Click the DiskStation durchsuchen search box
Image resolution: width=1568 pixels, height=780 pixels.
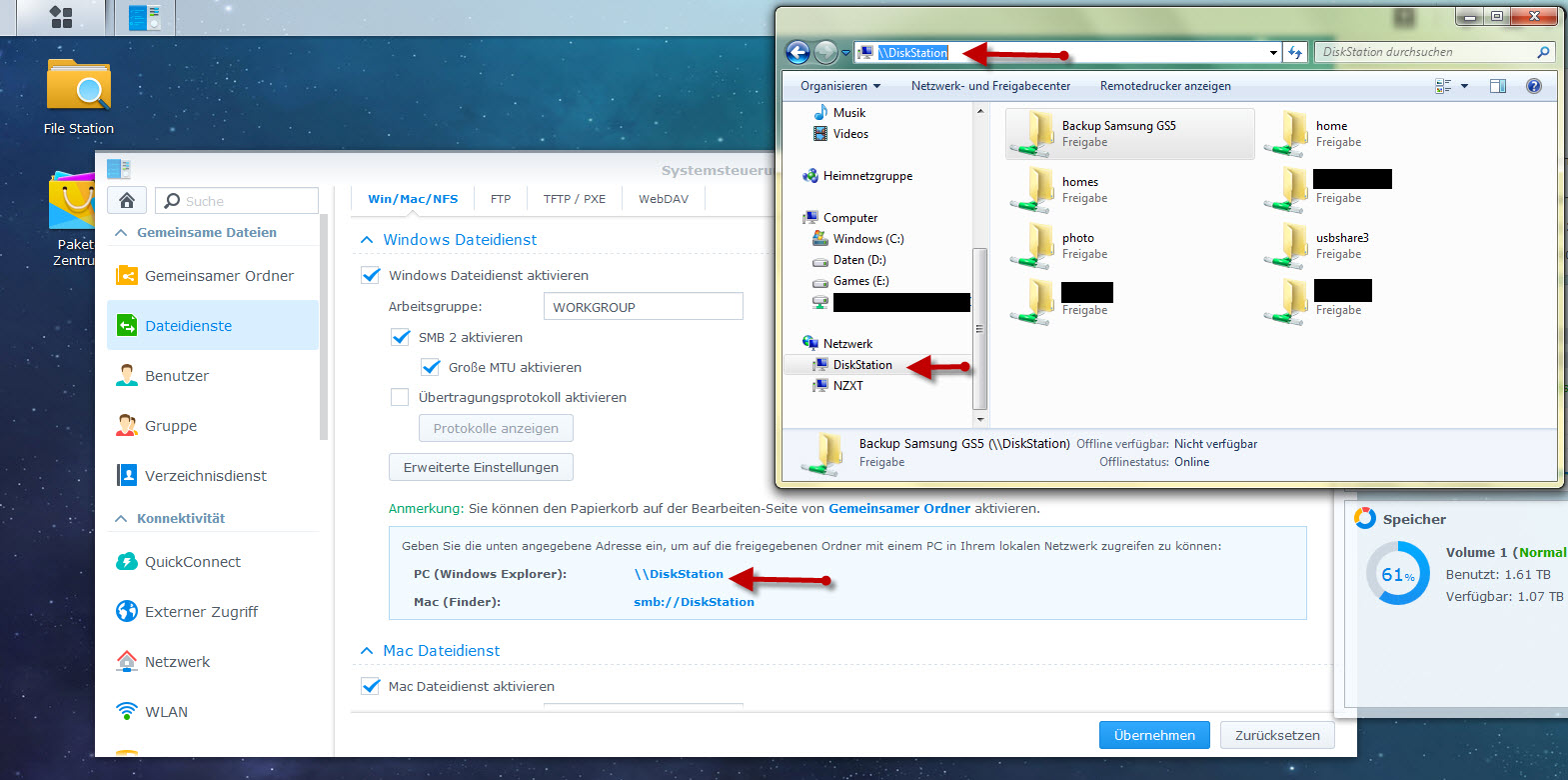[x=1434, y=52]
